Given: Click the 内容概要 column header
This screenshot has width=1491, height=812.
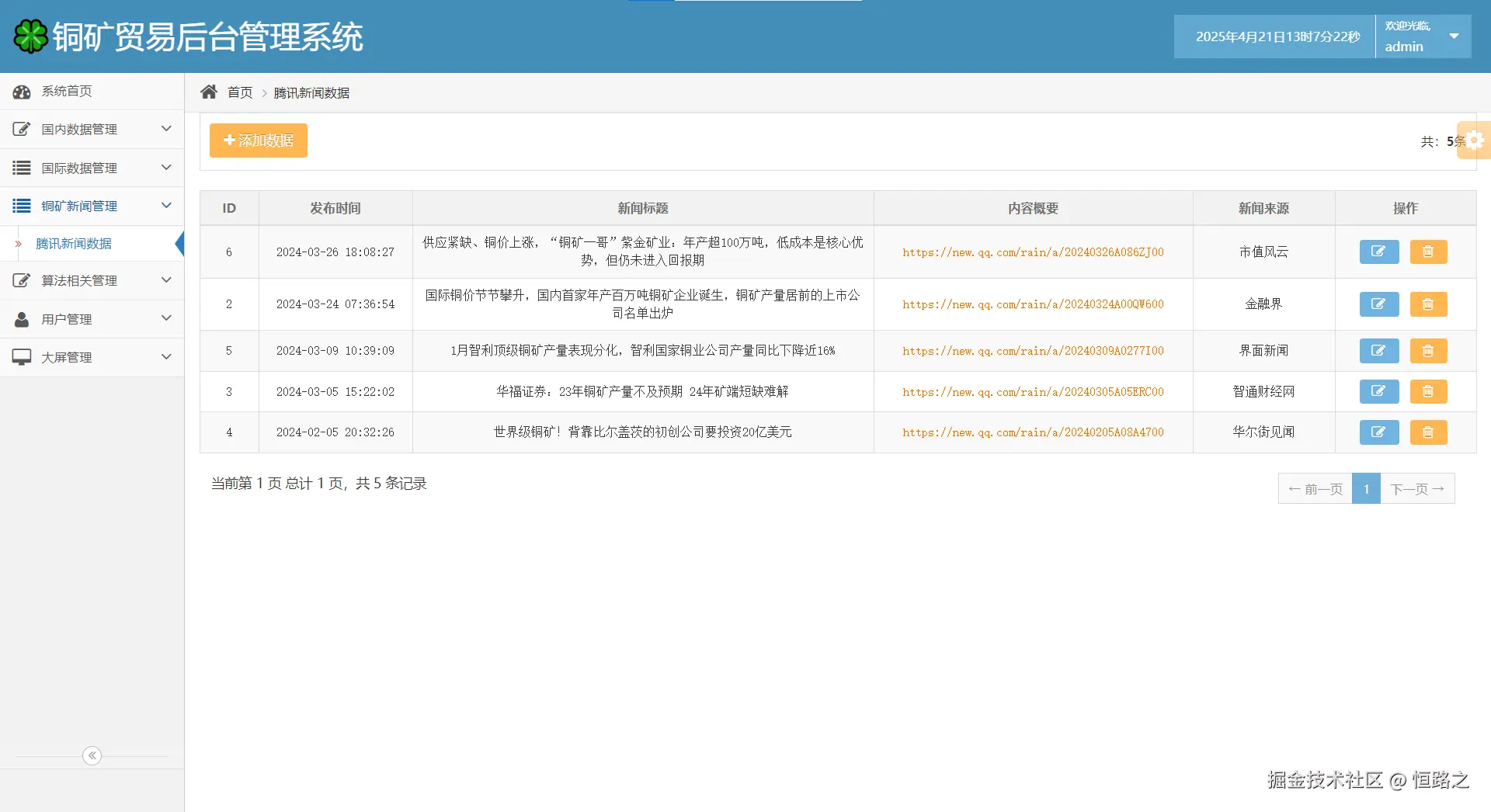Looking at the screenshot, I should 1033,208.
